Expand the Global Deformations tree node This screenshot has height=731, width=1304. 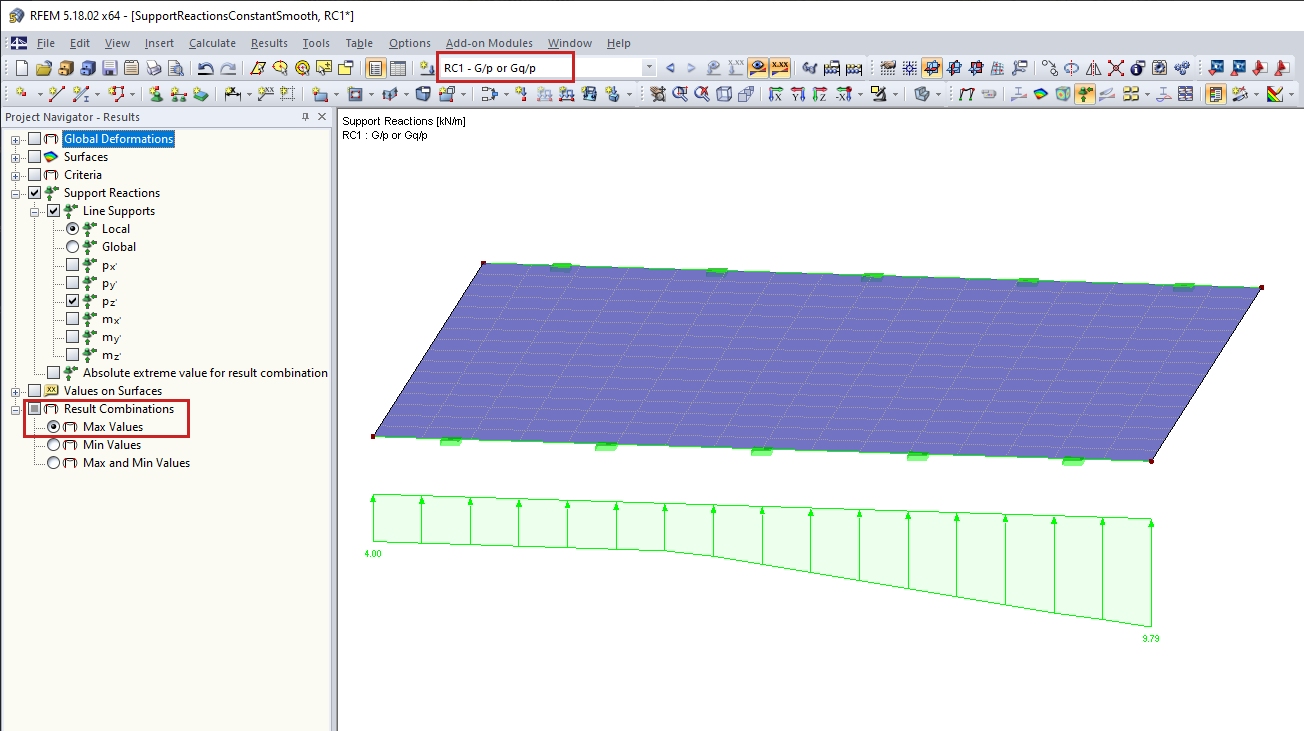(x=16, y=139)
